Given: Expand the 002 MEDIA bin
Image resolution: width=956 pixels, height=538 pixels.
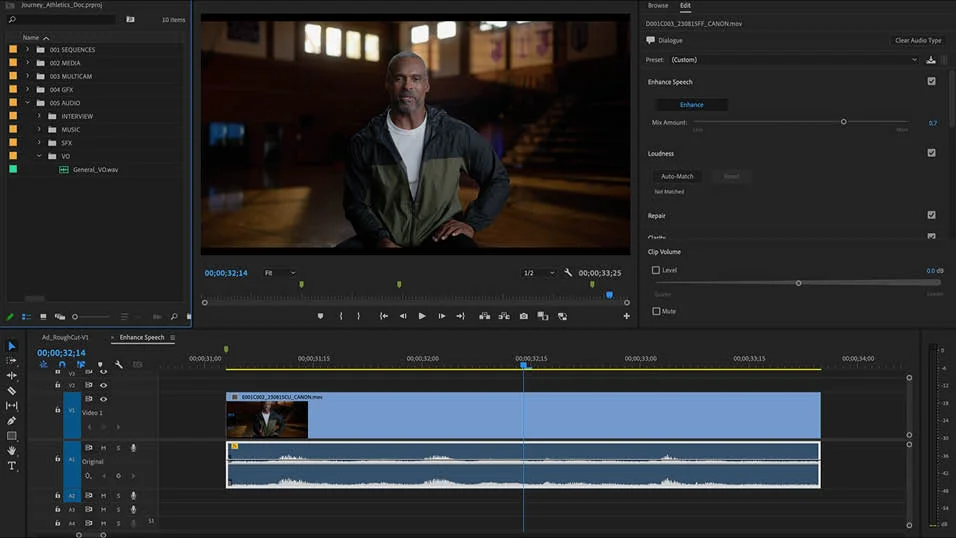Looking at the screenshot, I should coord(27,63).
